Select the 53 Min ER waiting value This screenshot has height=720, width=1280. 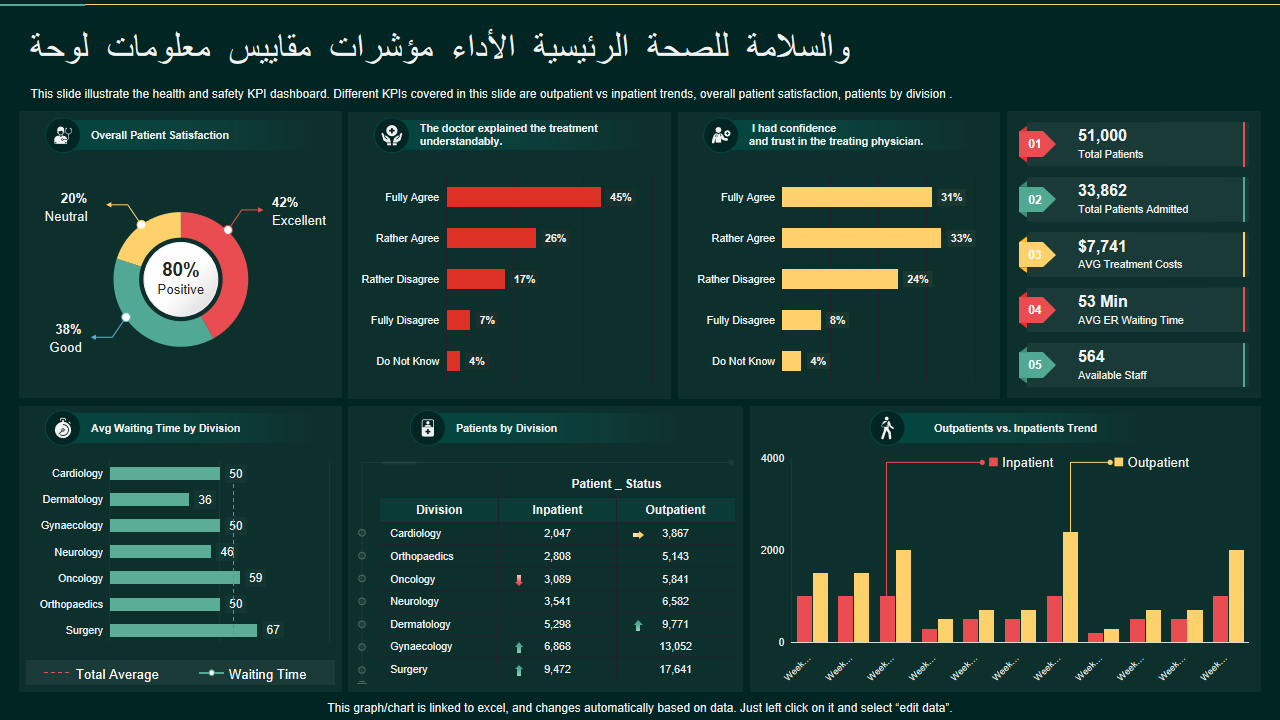click(1102, 301)
